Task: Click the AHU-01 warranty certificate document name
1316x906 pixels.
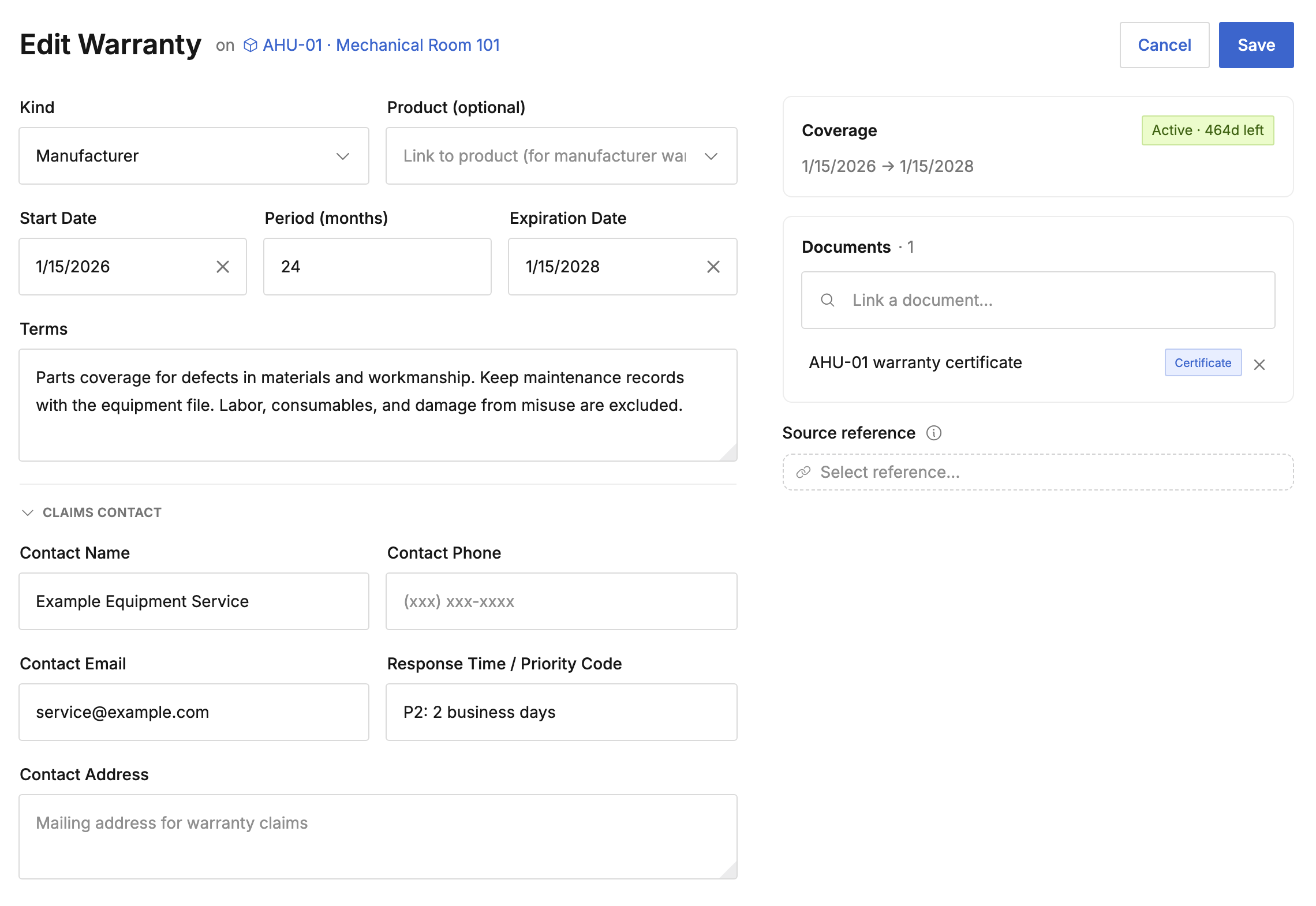Action: (x=915, y=362)
